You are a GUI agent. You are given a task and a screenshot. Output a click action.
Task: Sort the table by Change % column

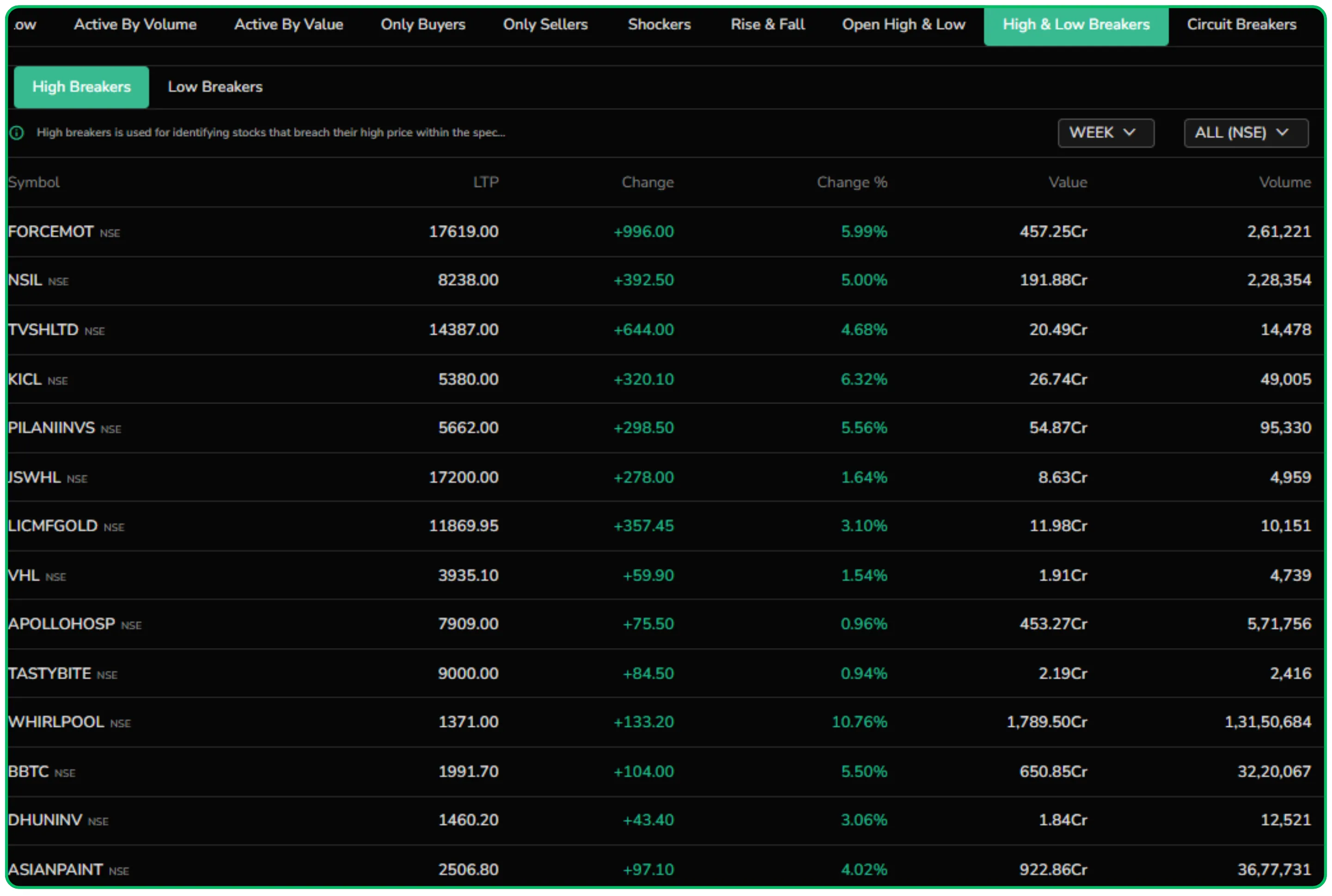[x=852, y=182]
